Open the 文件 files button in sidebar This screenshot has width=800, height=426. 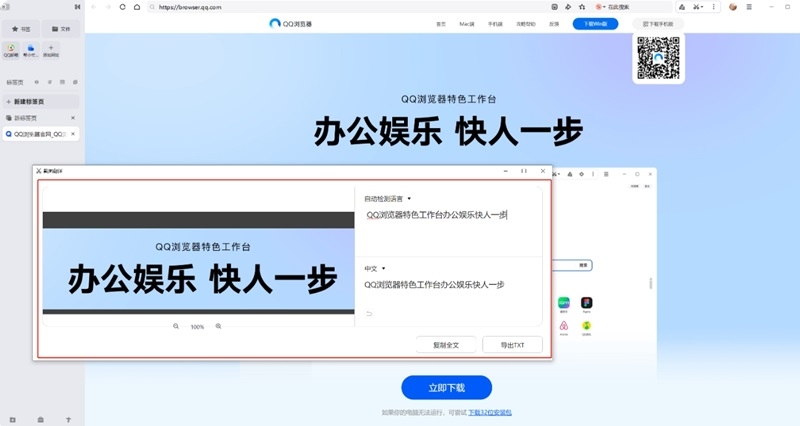[61, 29]
